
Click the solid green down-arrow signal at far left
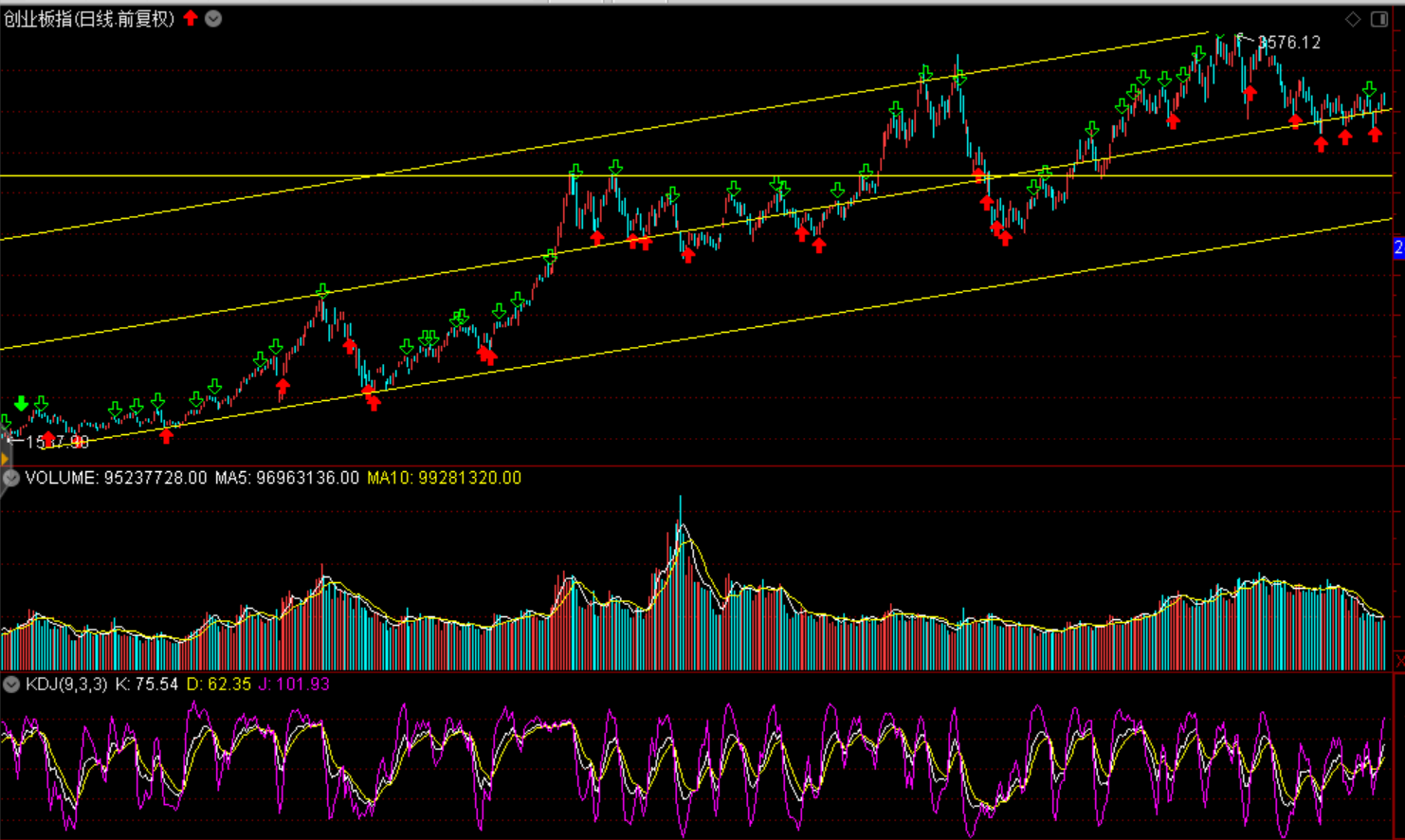(x=22, y=405)
